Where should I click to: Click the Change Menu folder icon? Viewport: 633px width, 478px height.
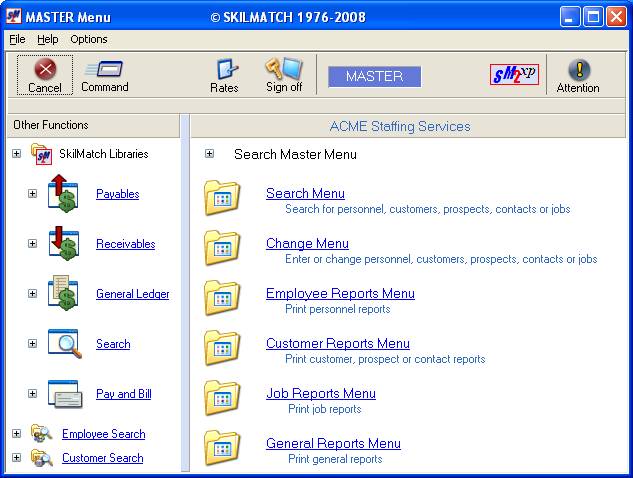tap(222, 248)
